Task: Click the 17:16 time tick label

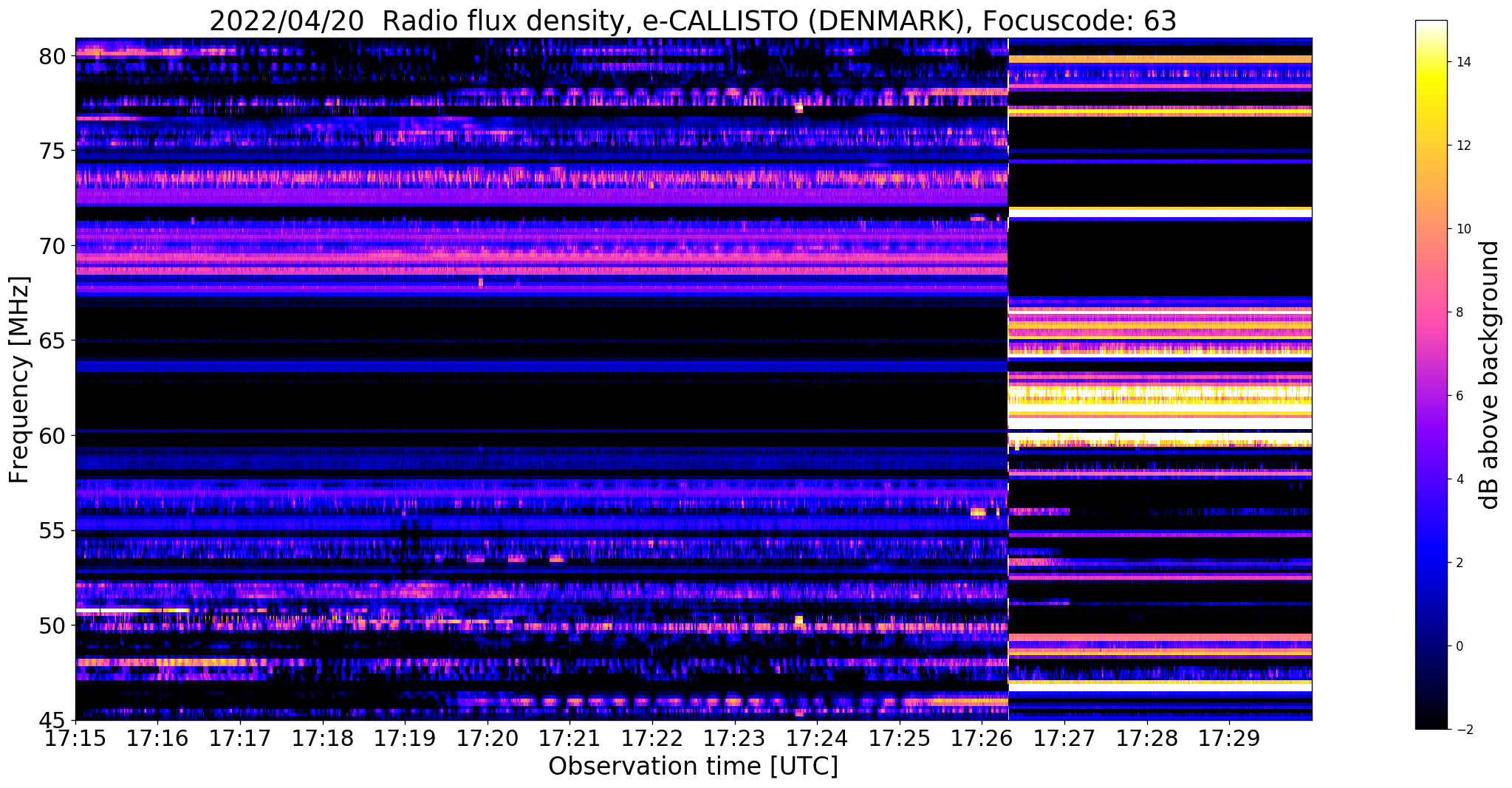Action: pyautogui.click(x=157, y=738)
